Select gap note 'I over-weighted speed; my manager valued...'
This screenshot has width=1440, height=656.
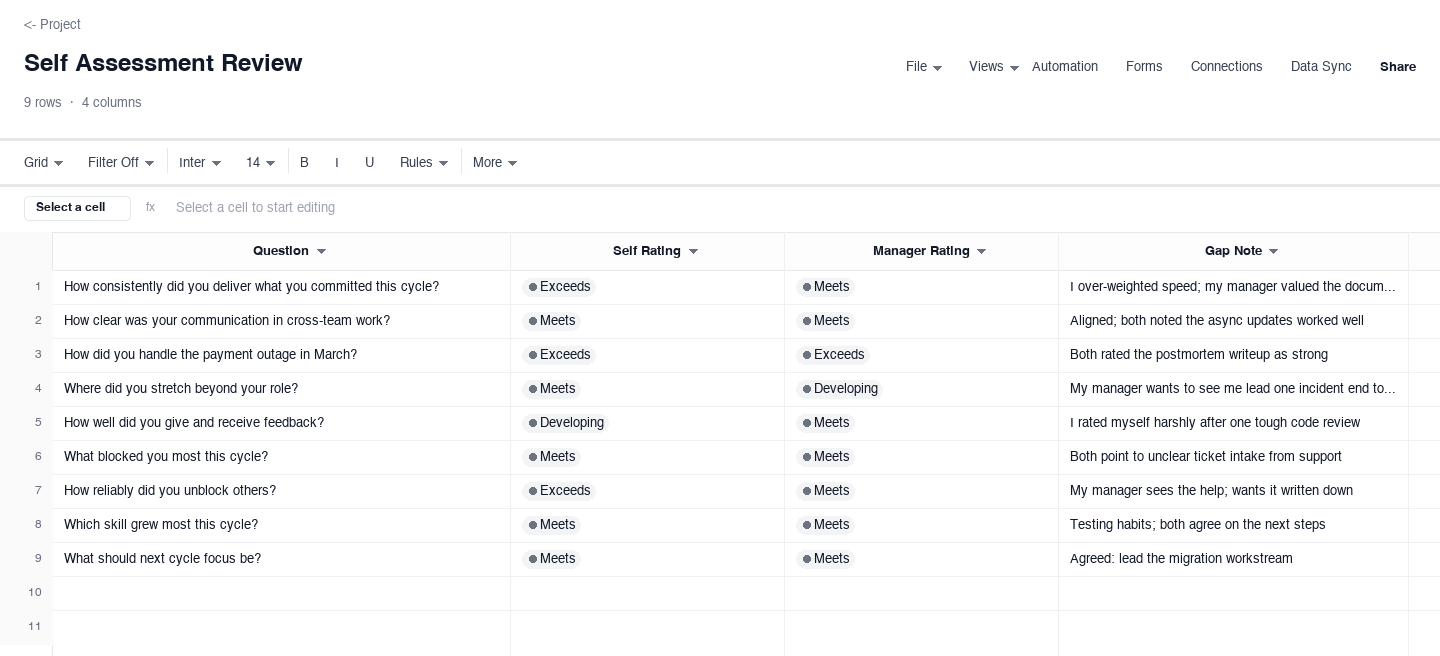click(x=1233, y=287)
